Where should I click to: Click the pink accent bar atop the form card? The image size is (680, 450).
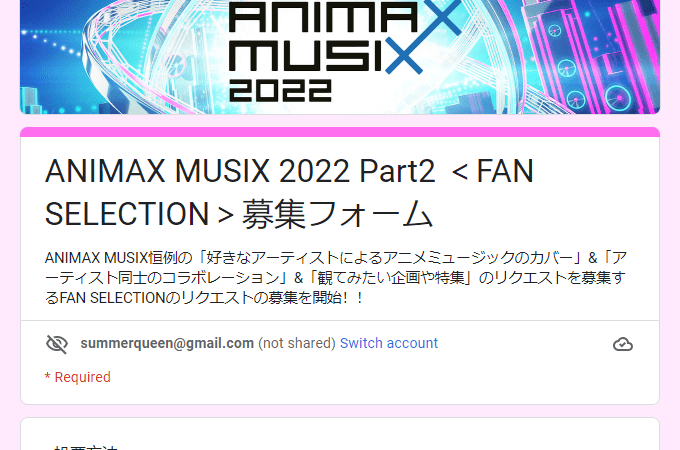pyautogui.click(x=340, y=132)
